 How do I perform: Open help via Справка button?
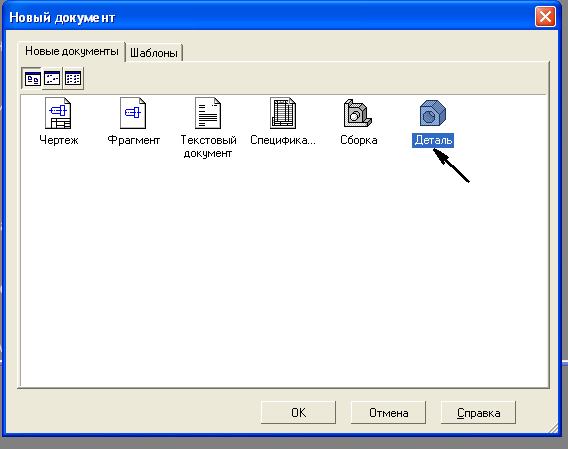tap(478, 412)
